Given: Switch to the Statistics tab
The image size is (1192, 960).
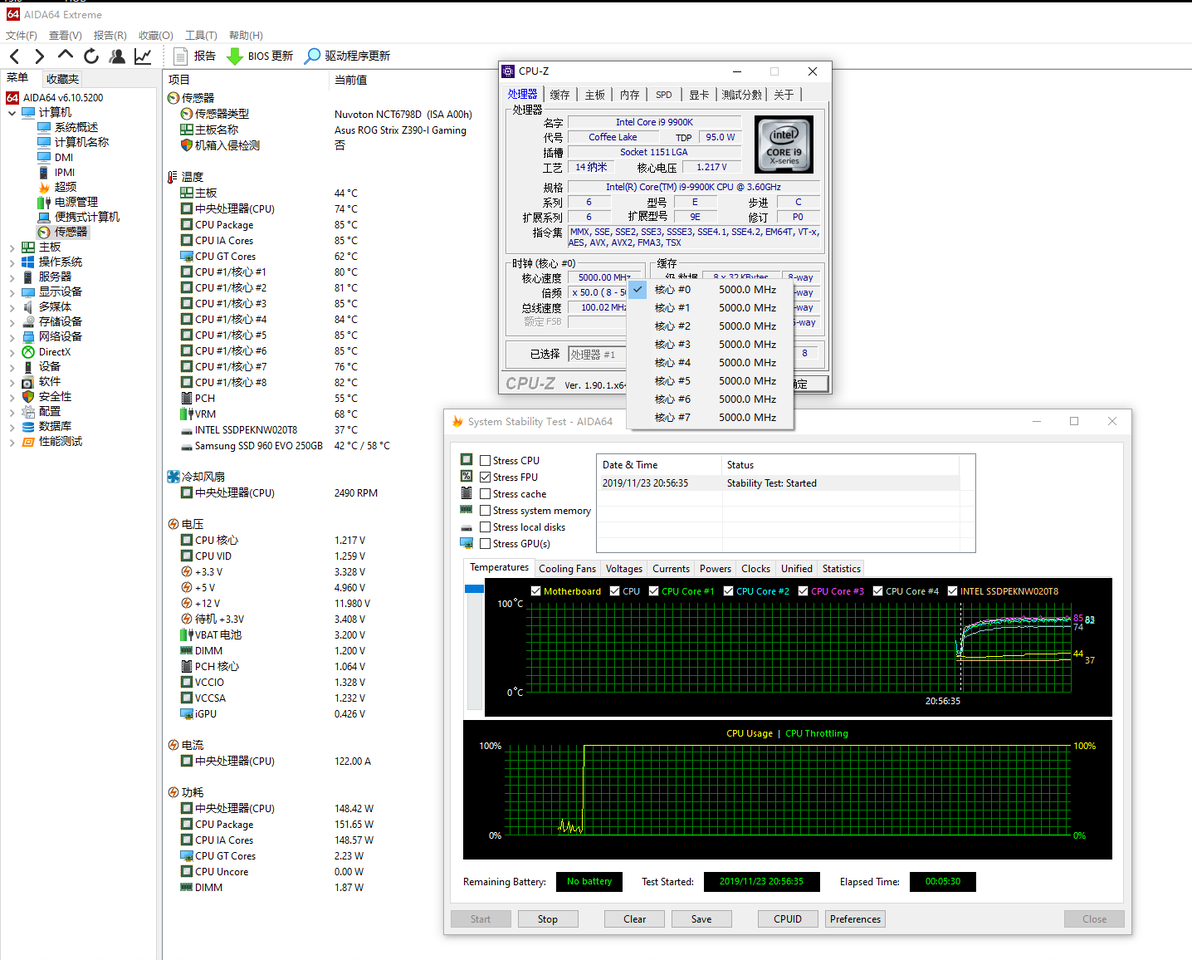Looking at the screenshot, I should [x=842, y=569].
